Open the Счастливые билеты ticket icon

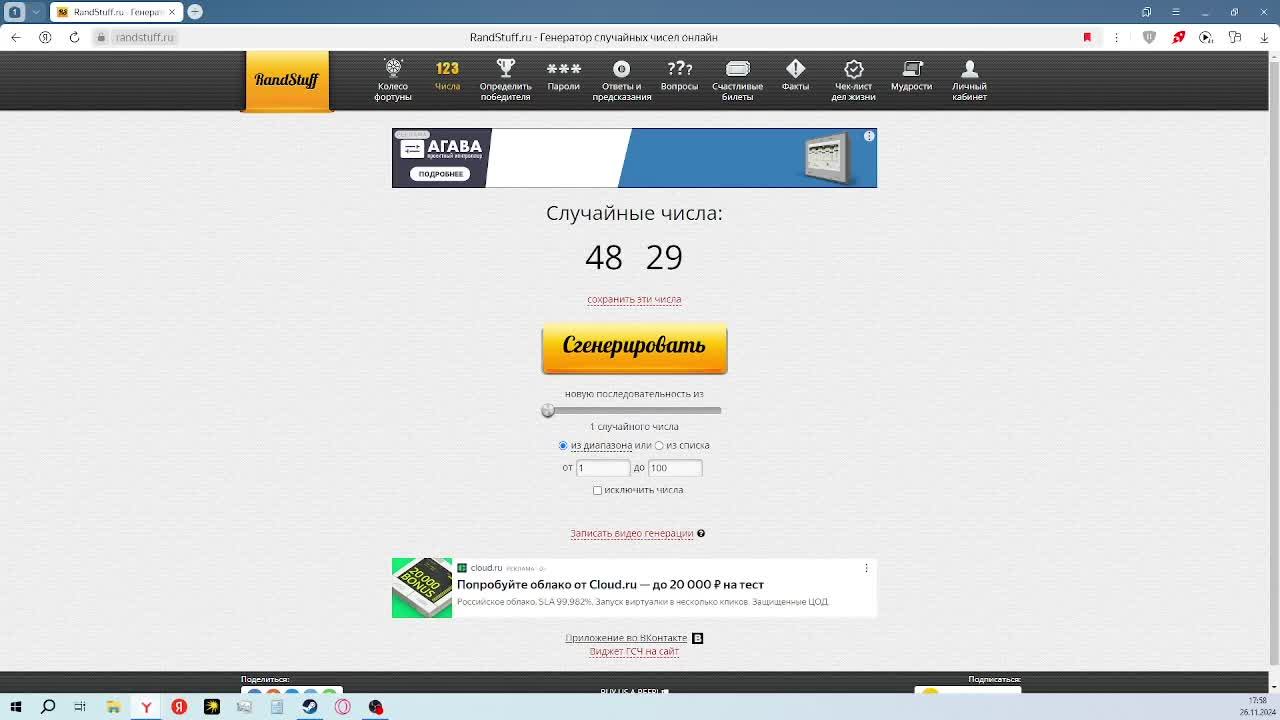737,69
